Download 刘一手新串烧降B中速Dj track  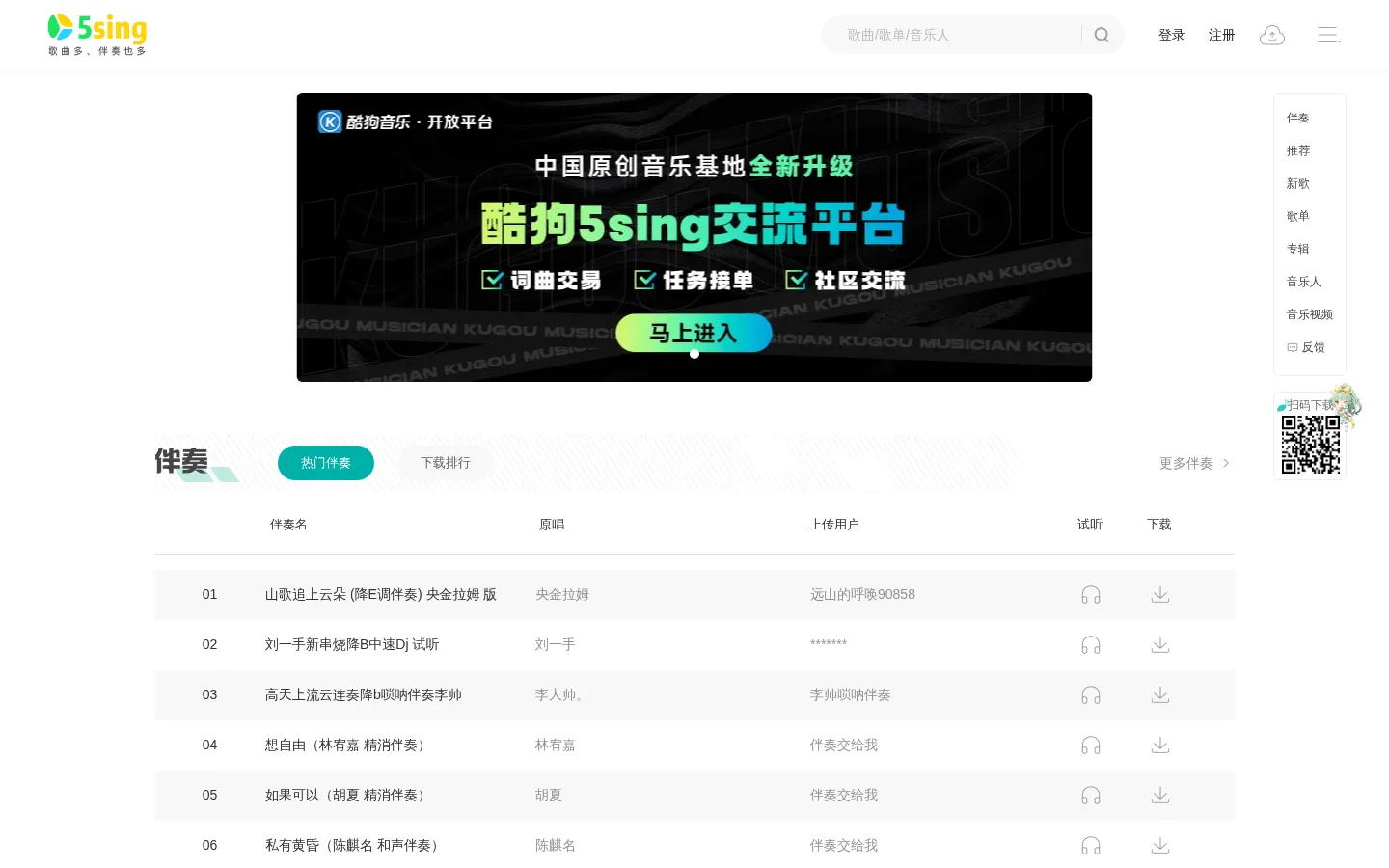[1160, 645]
